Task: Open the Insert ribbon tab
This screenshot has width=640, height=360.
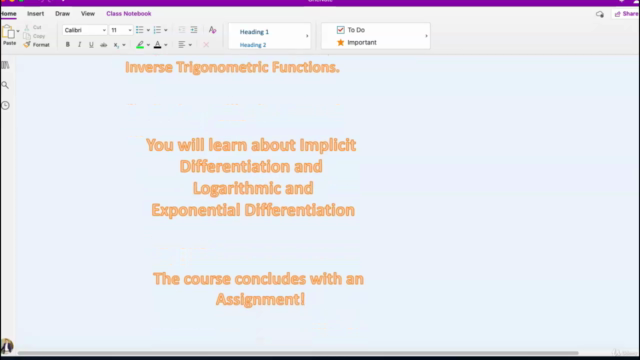Action: (x=36, y=14)
